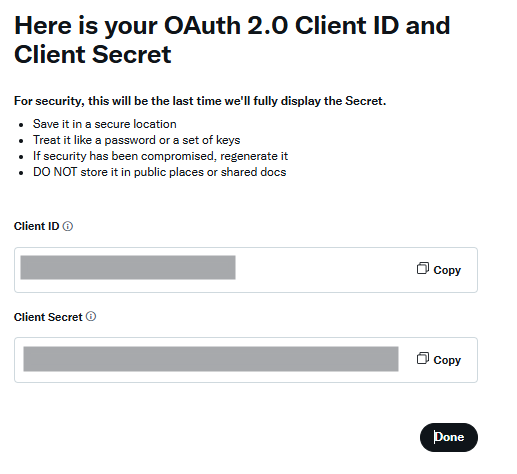Click empty space inside the Client ID box
The height and width of the screenshot is (474, 517).
pos(323,270)
